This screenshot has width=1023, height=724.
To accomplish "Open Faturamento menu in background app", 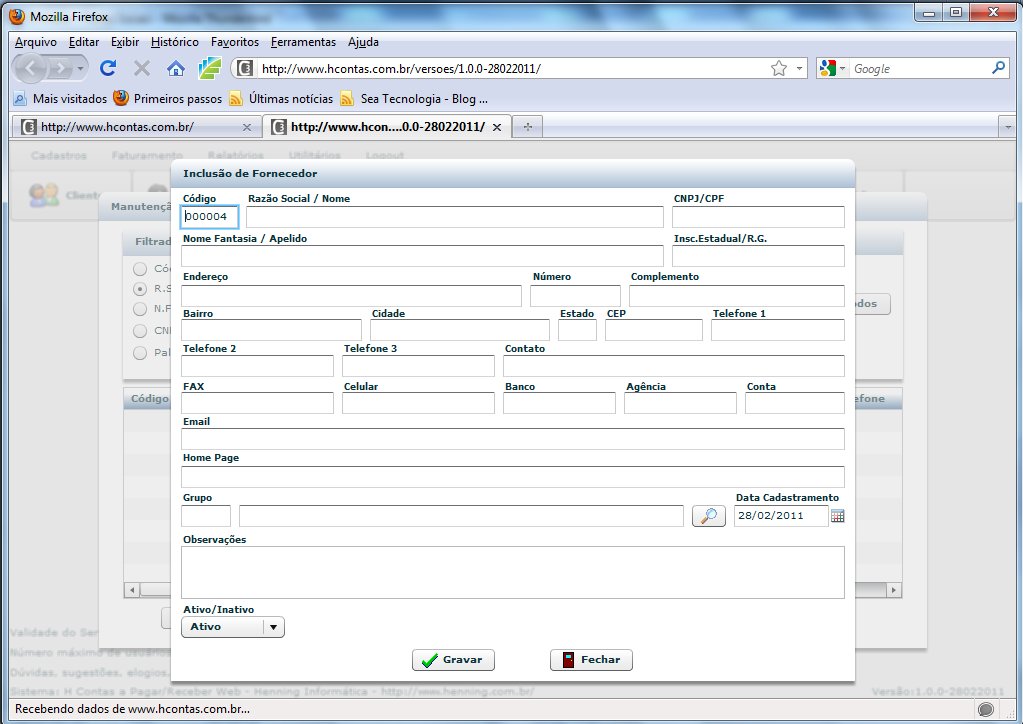I will pos(147,155).
